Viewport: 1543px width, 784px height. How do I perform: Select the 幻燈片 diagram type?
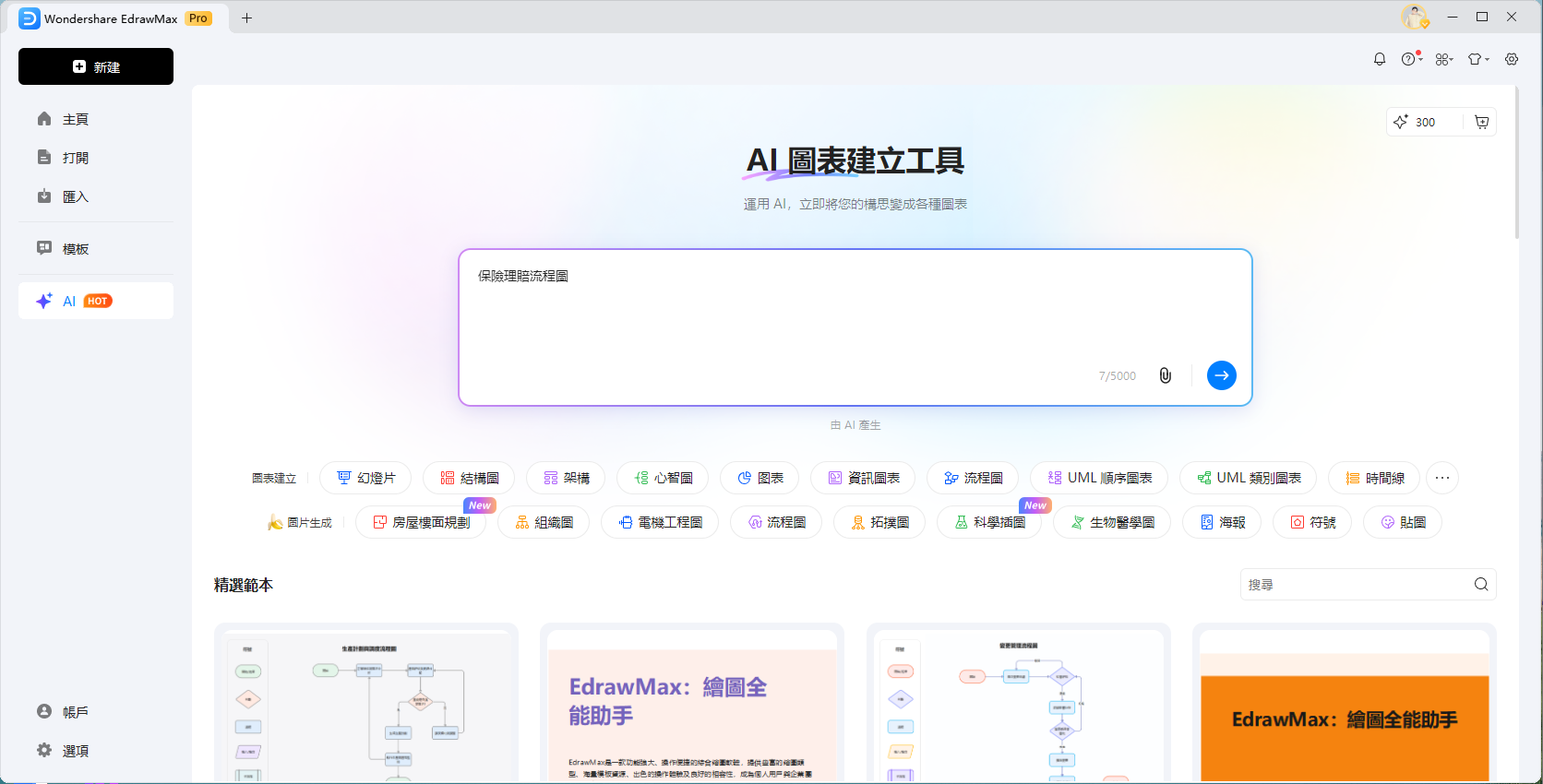(x=365, y=478)
